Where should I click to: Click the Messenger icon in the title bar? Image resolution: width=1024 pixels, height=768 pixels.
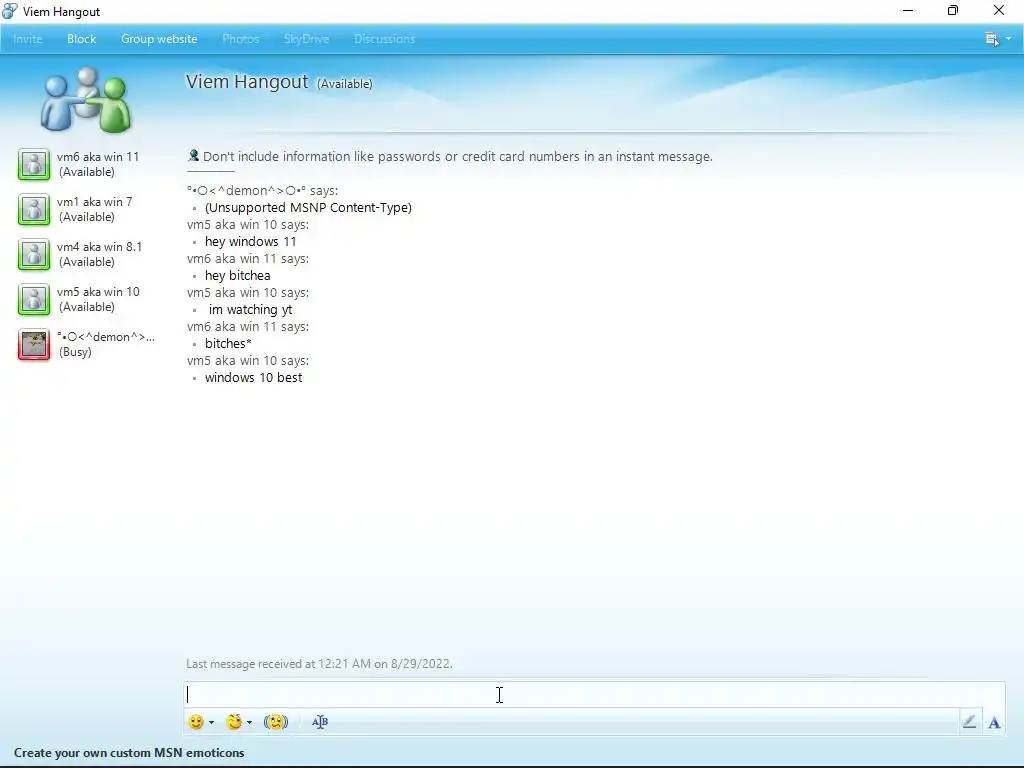[10, 11]
